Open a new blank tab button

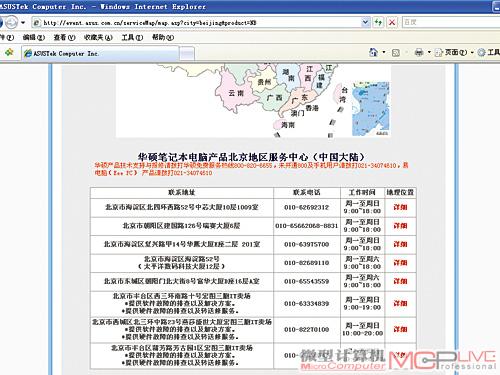(x=187, y=54)
